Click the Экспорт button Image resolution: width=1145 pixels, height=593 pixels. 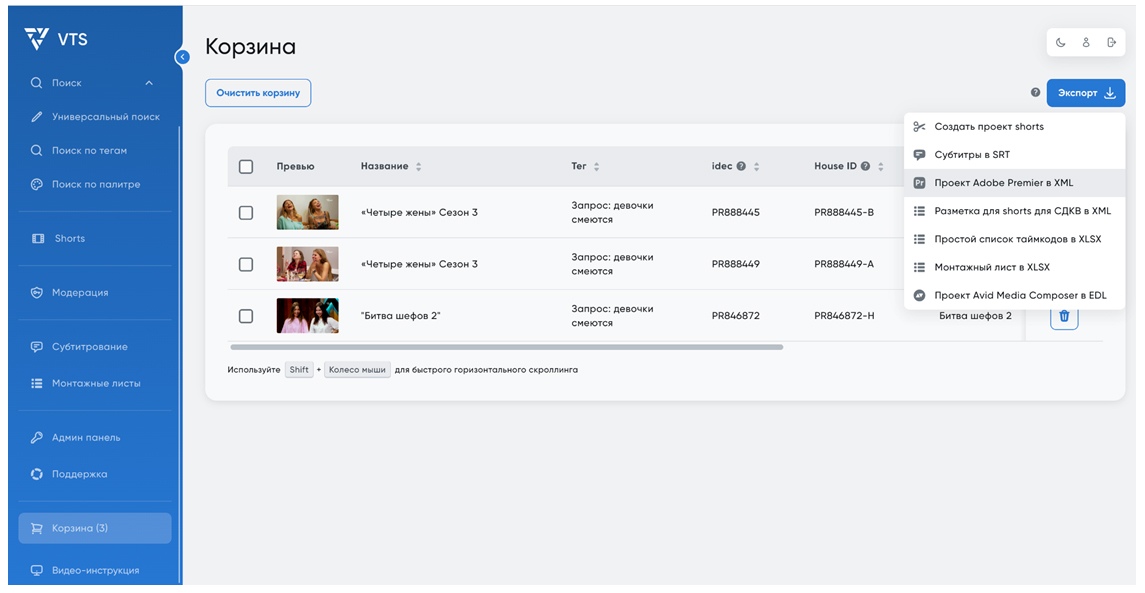(x=1085, y=93)
